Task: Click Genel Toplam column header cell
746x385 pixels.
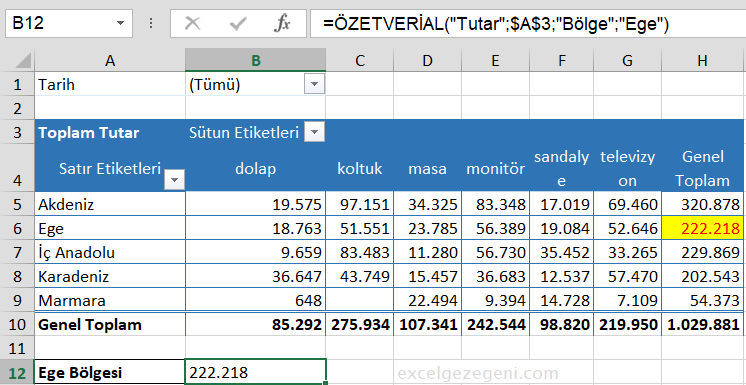Action: coord(703,168)
